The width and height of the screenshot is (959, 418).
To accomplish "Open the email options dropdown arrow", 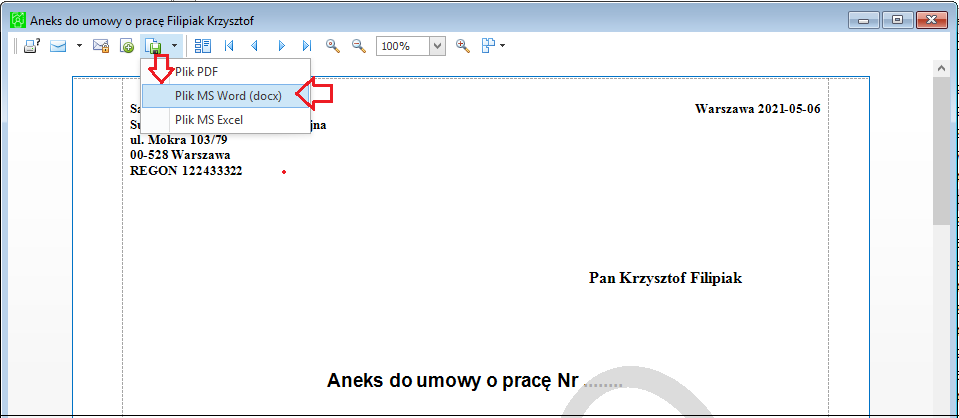I will (x=79, y=46).
